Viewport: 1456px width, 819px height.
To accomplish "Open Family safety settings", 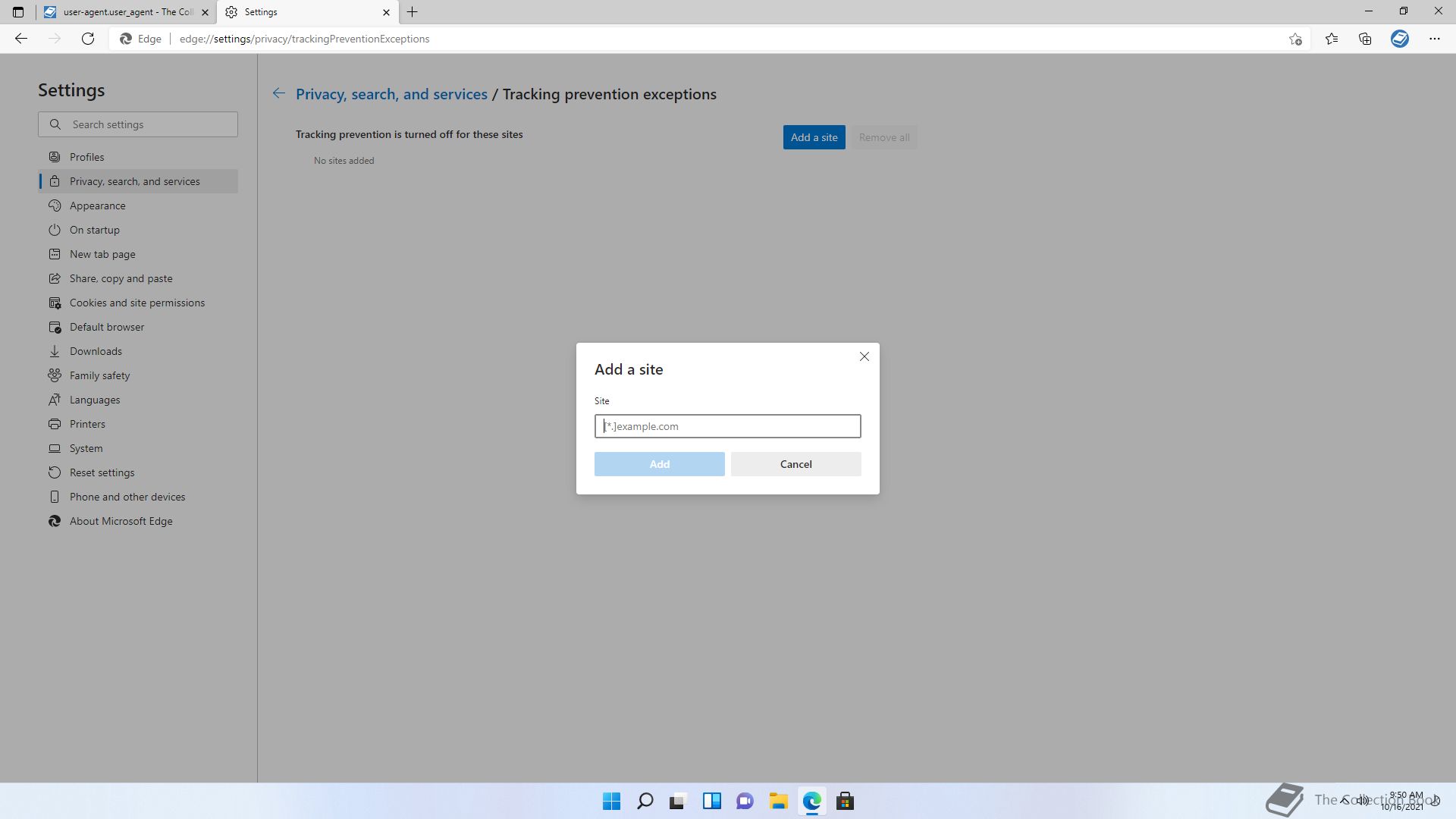I will (x=138, y=375).
